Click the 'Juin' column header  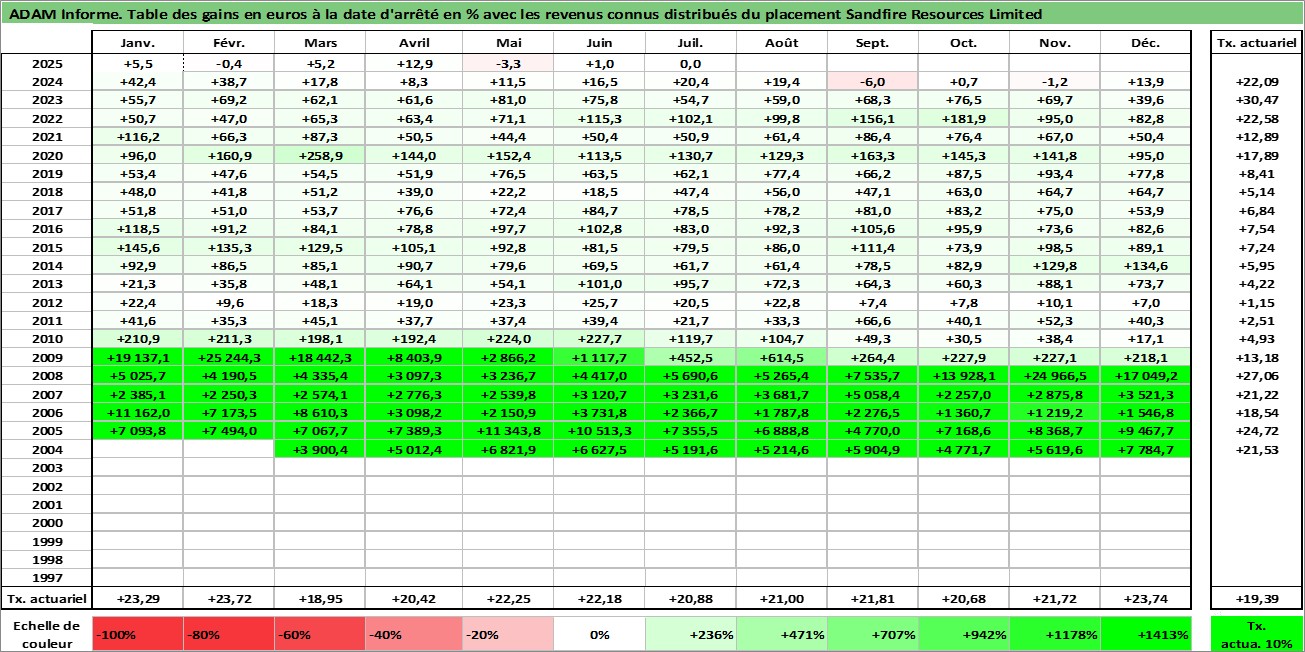tap(599, 43)
